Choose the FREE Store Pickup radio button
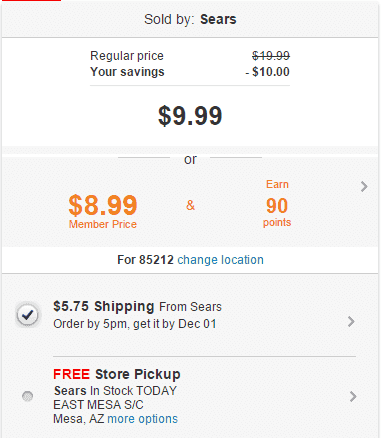 click(27, 396)
